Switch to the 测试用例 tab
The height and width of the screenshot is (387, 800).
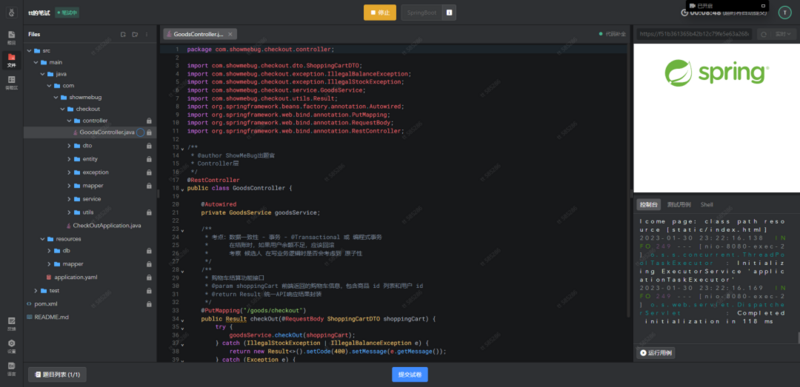679,204
